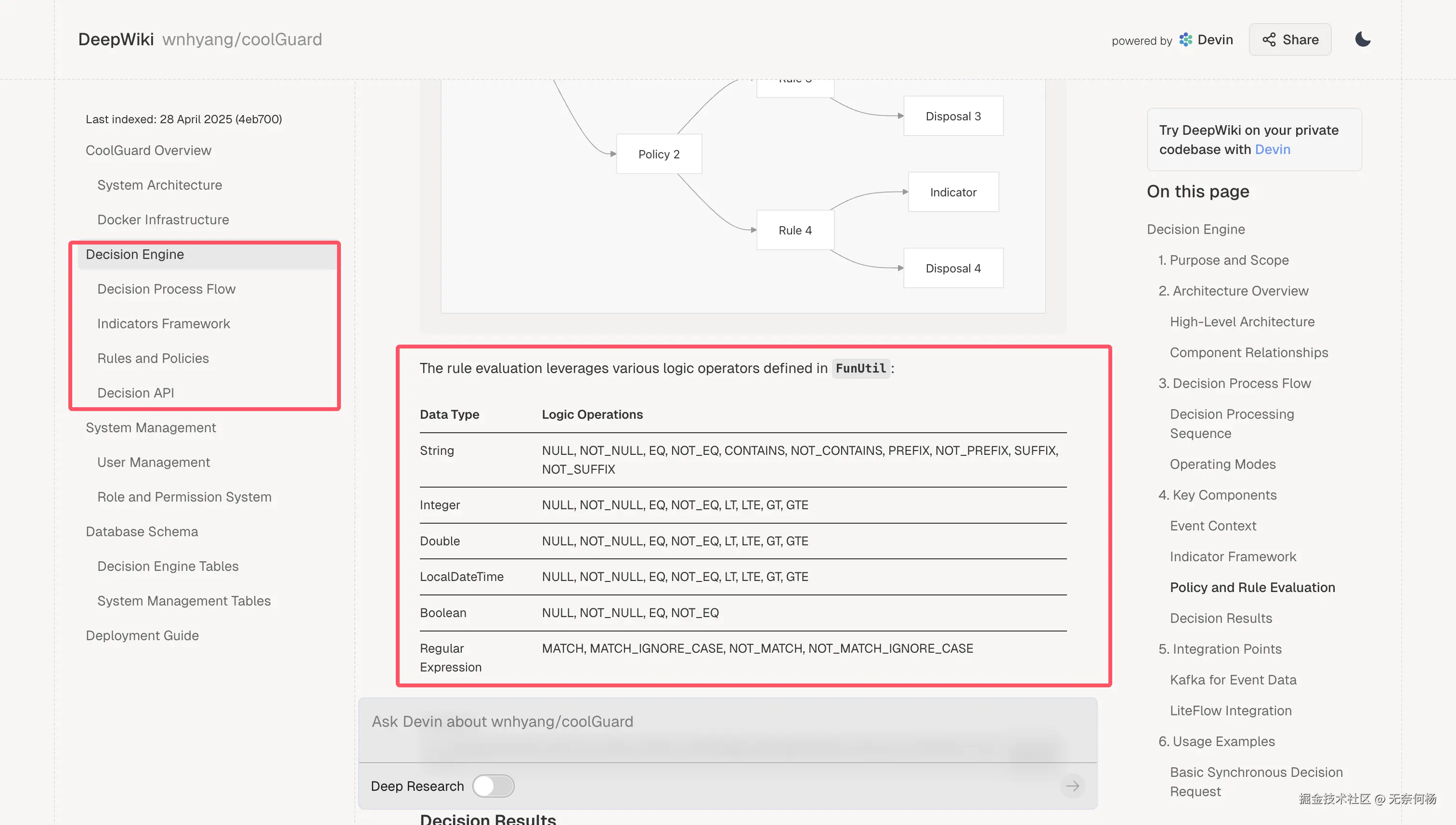Open the Deployment Guide page

click(142, 636)
